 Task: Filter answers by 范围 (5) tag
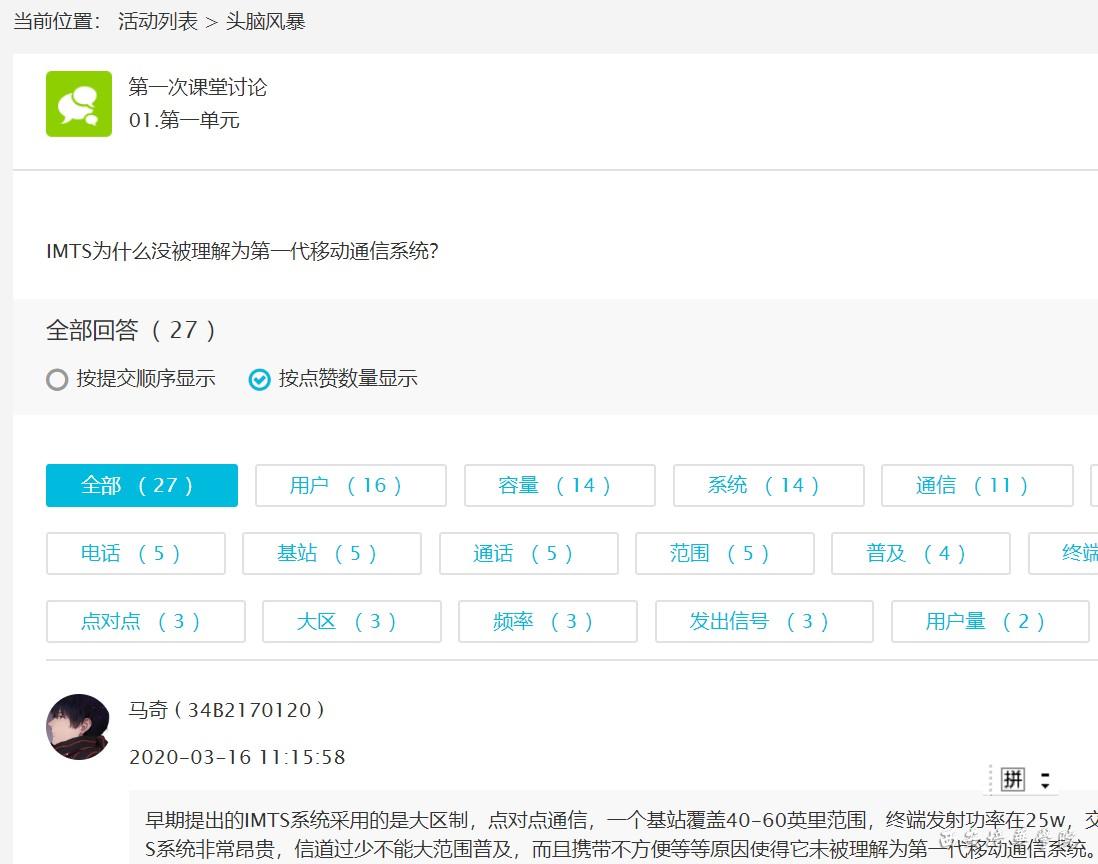pos(724,554)
